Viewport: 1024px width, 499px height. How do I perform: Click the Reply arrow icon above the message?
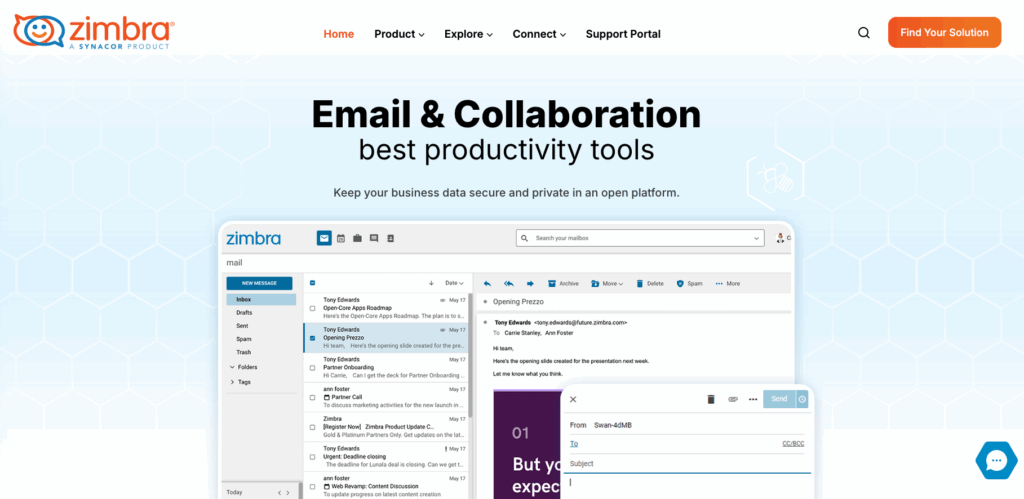click(x=487, y=283)
